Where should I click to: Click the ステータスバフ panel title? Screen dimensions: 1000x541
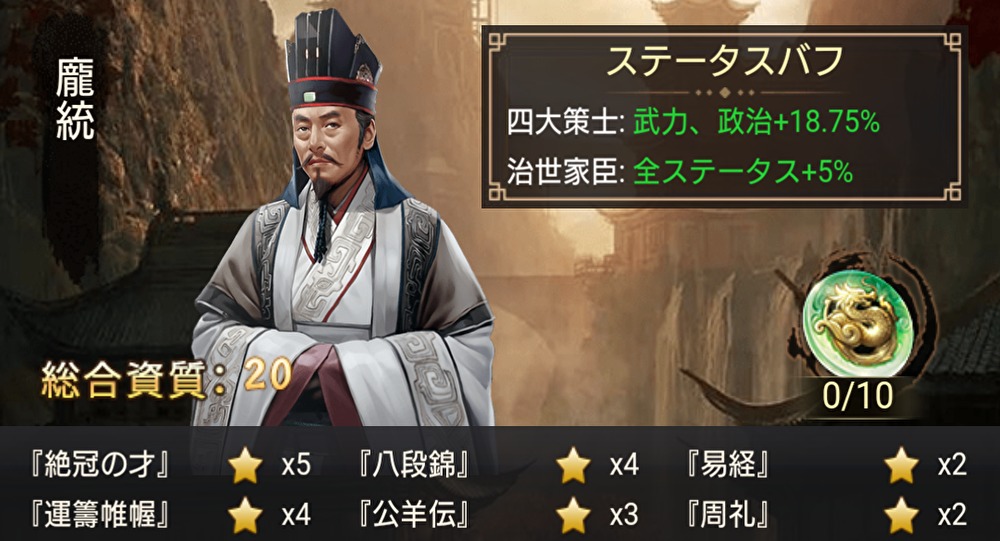tap(725, 62)
